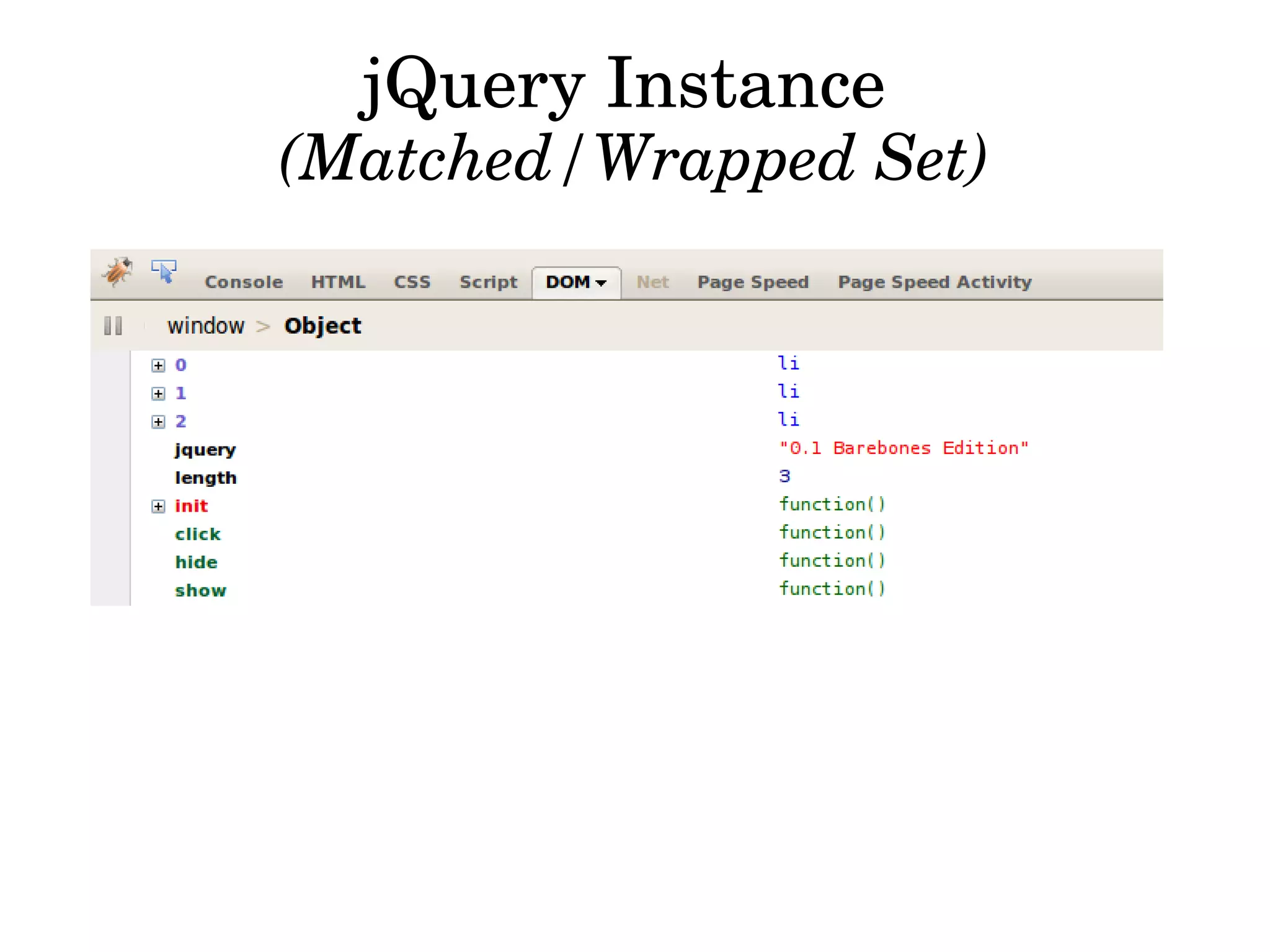Click the "0.1 Barebones Edition" value
1270x952 pixels.
904,448
